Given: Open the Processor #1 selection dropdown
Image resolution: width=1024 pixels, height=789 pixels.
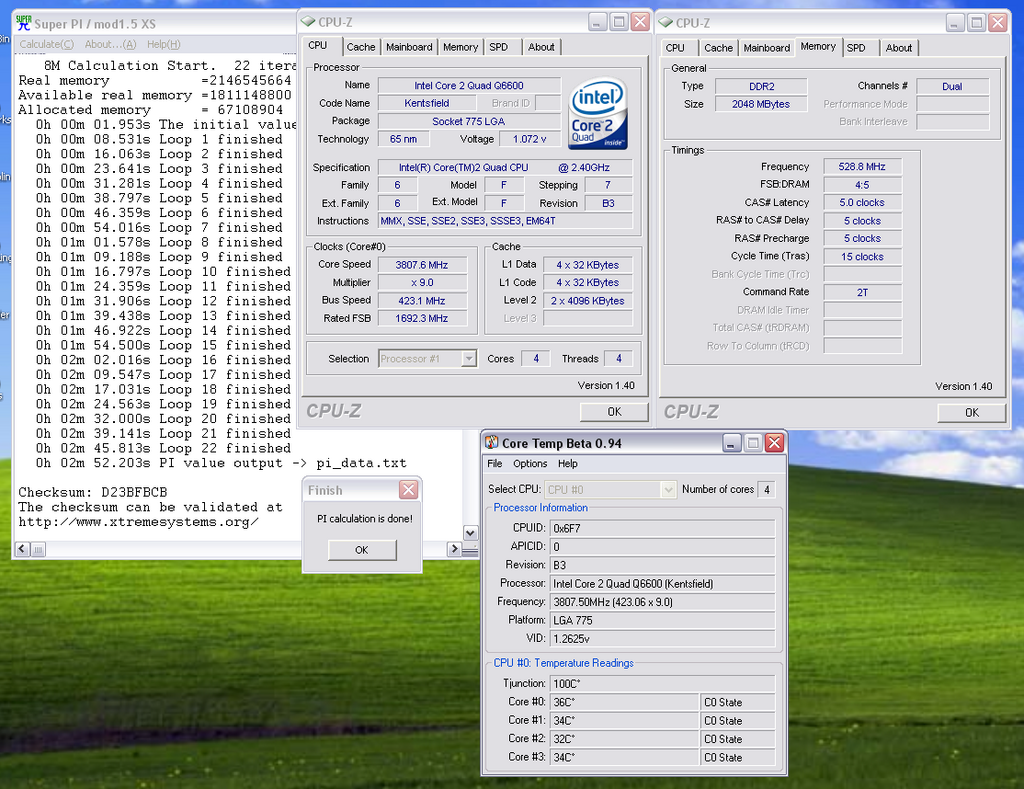Looking at the screenshot, I should [x=468, y=359].
